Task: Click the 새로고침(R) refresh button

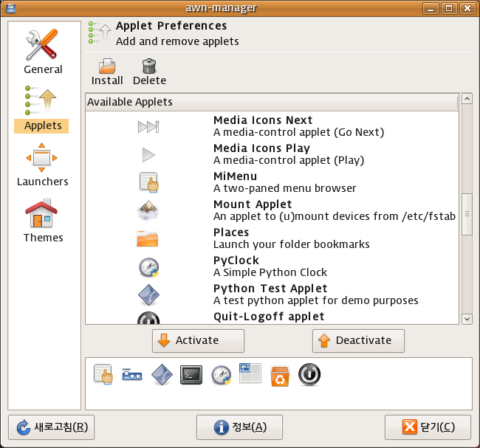Action: 52,427
